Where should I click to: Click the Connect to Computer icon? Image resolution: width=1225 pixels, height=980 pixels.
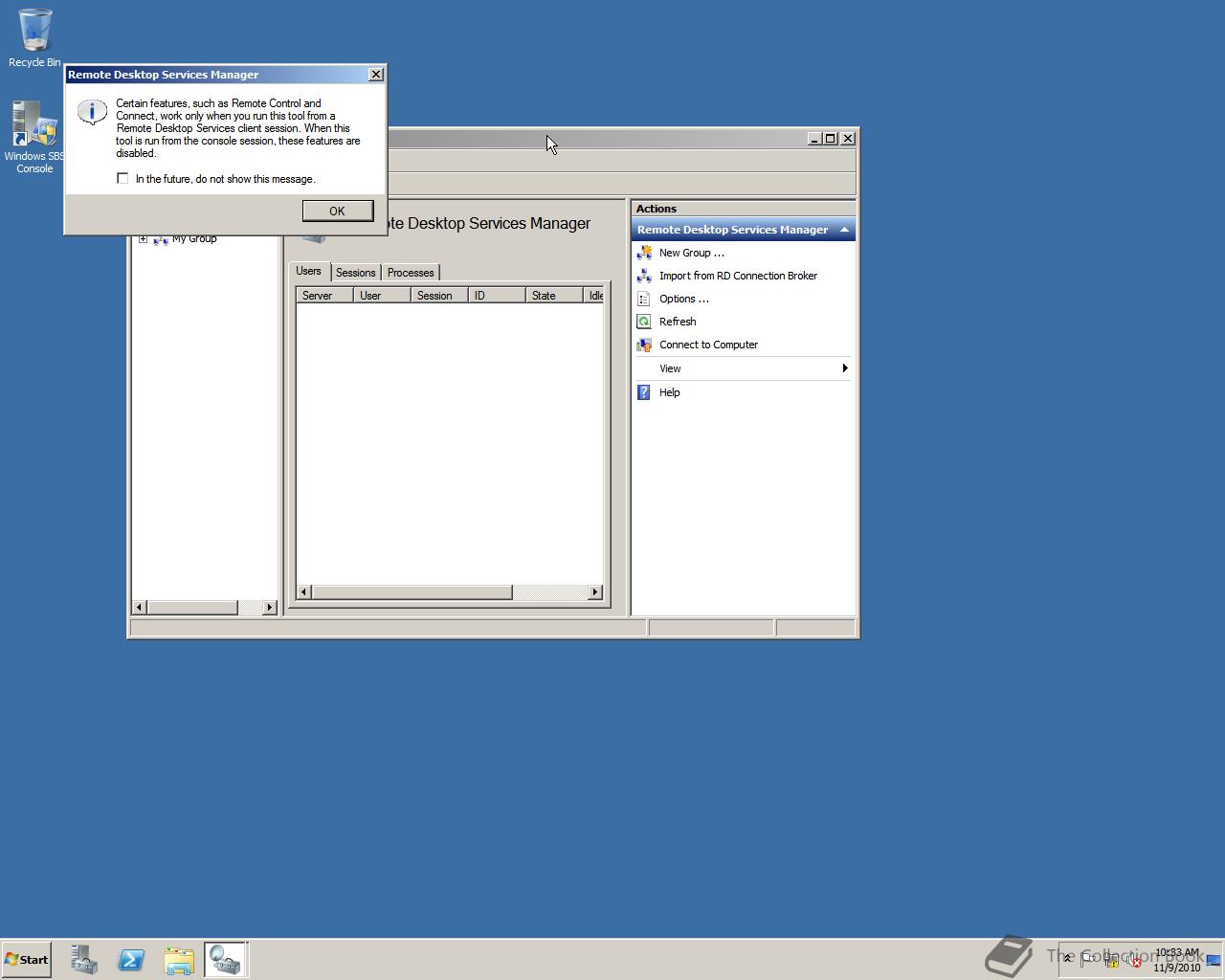click(x=644, y=345)
